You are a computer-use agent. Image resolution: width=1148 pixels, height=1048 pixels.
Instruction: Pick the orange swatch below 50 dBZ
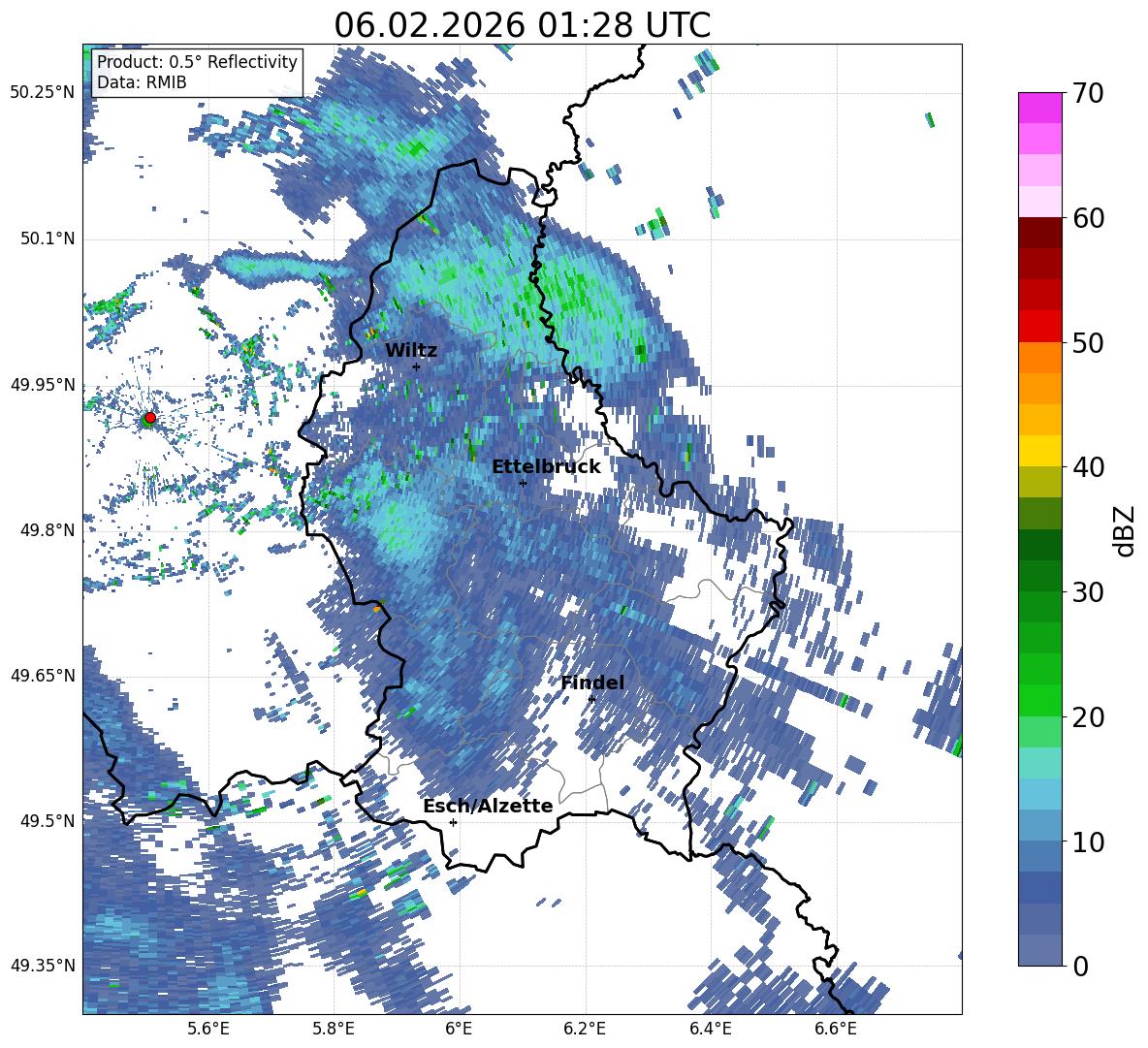coord(1039,358)
